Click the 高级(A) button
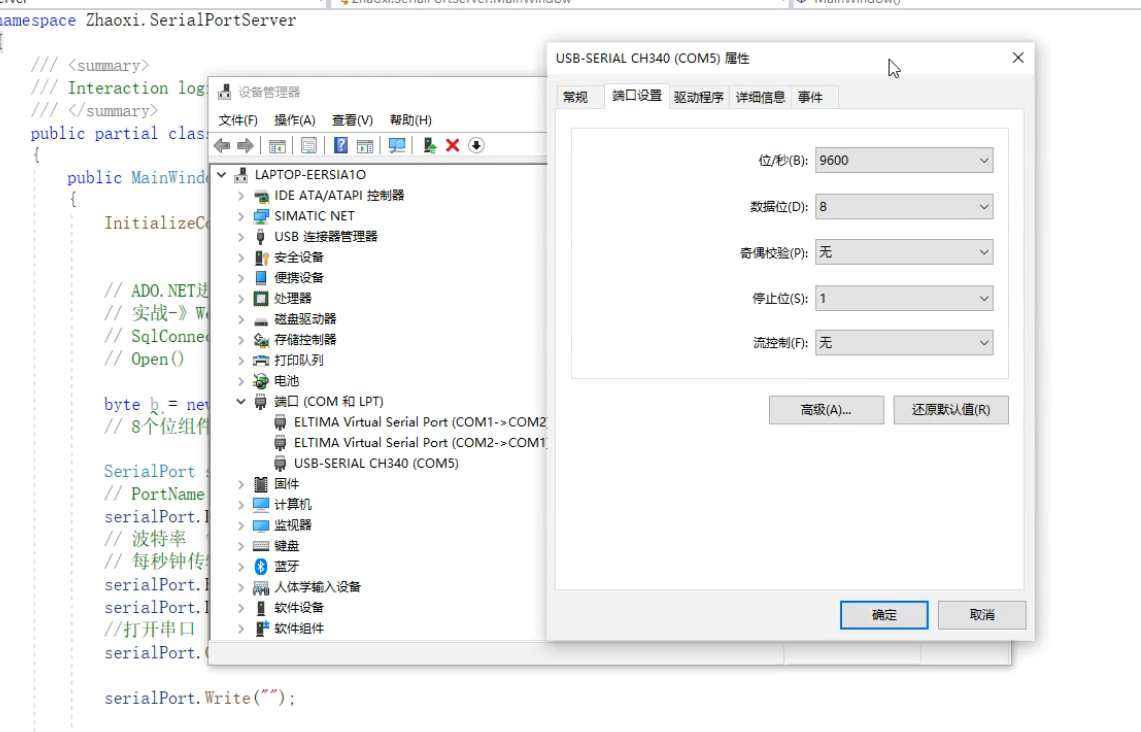1141x732 pixels. (826, 409)
